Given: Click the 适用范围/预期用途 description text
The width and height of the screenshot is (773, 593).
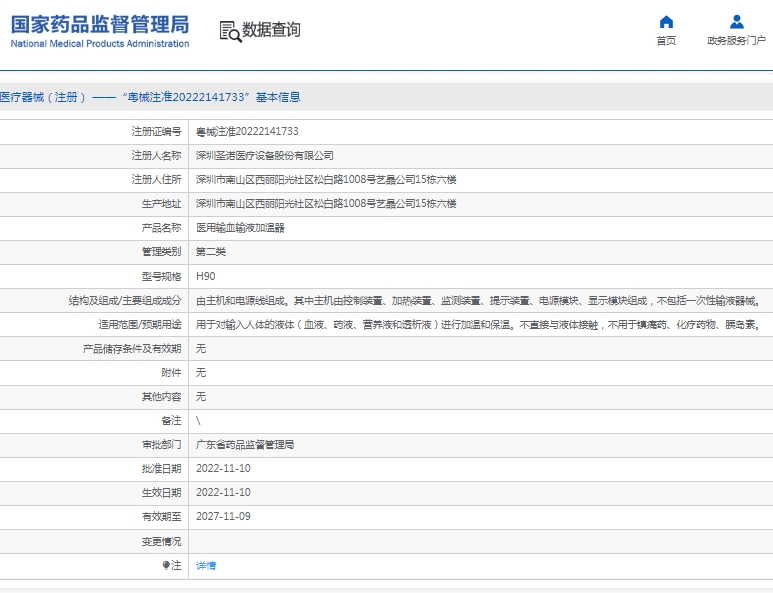Looking at the screenshot, I should [478, 324].
